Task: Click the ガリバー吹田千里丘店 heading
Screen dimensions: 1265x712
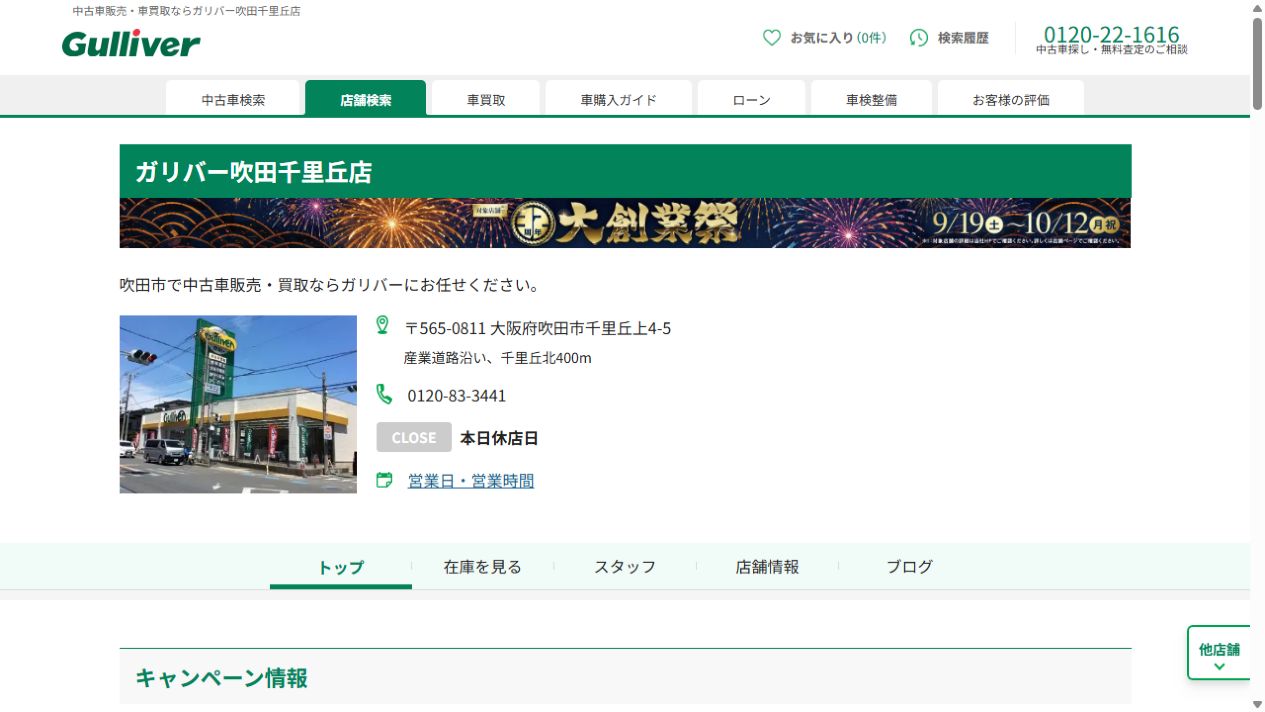Action: pos(254,172)
